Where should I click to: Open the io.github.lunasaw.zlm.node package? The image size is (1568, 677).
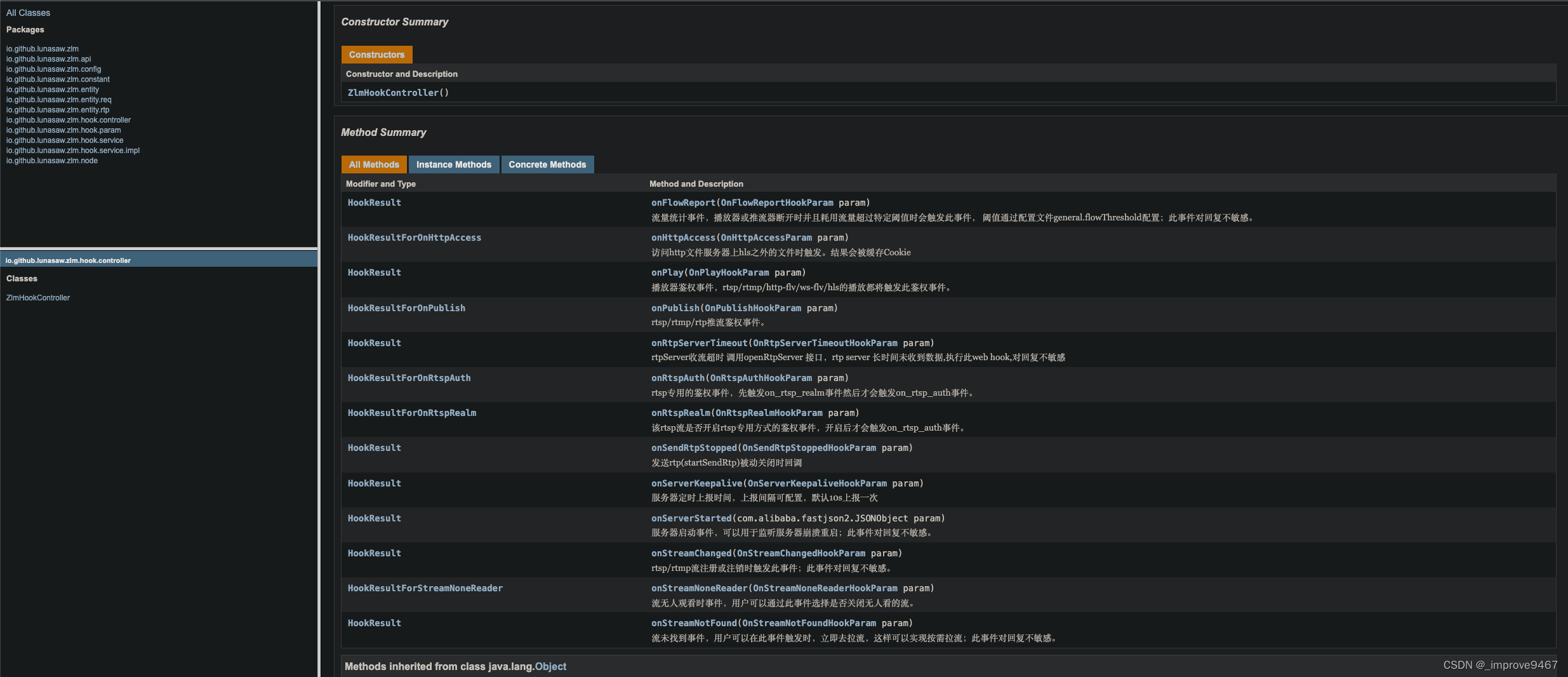[x=51, y=161]
